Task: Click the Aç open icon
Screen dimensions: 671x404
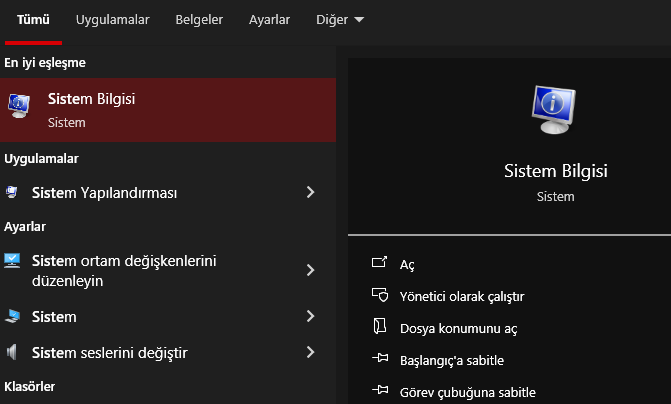Action: pyautogui.click(x=379, y=264)
